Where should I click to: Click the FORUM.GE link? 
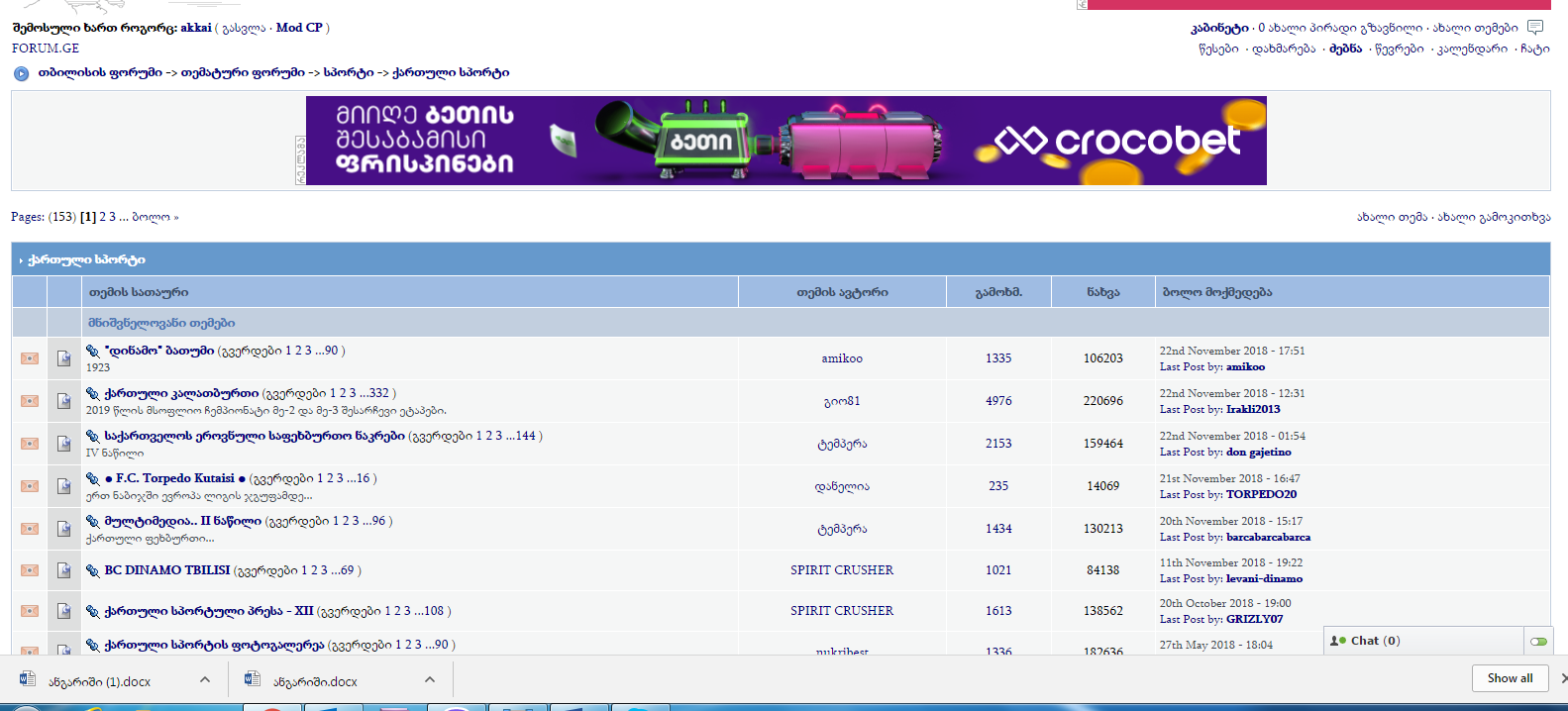46,49
